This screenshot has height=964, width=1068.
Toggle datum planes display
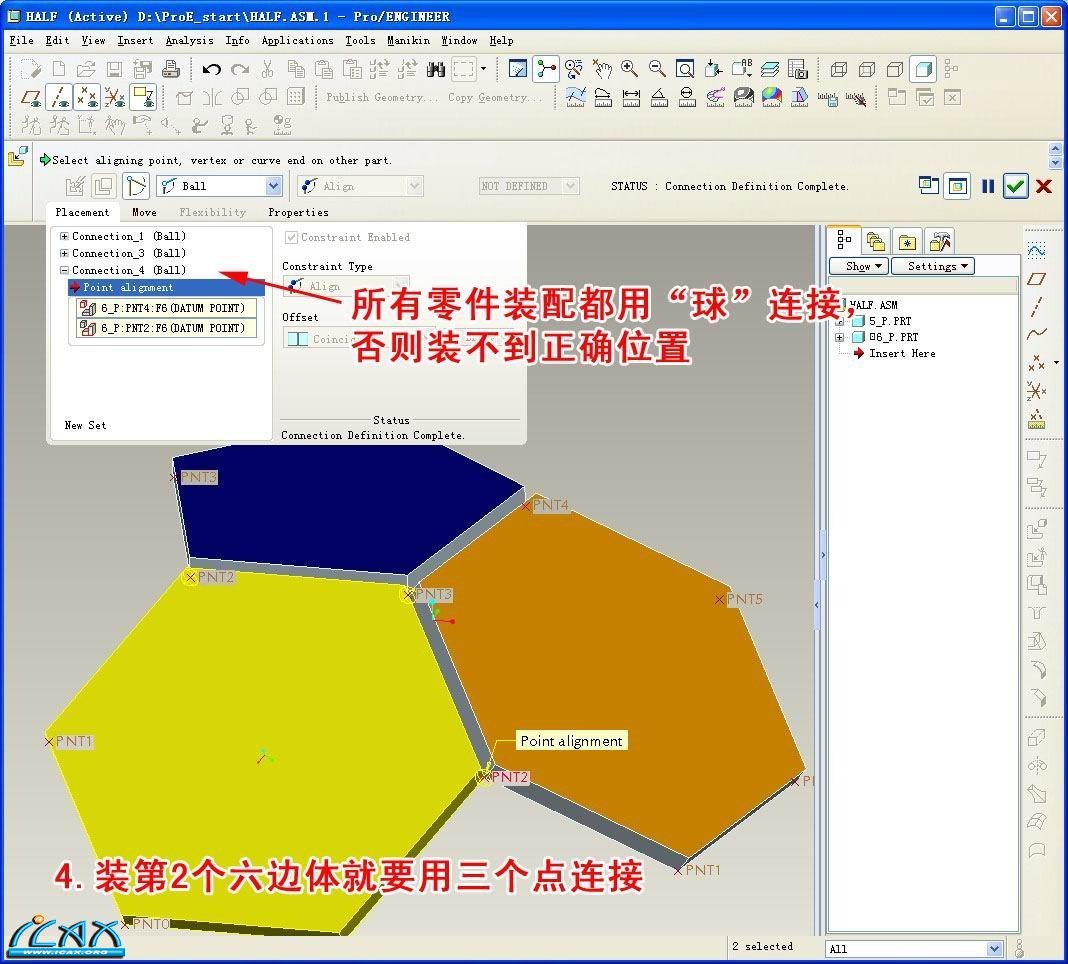click(x=31, y=98)
